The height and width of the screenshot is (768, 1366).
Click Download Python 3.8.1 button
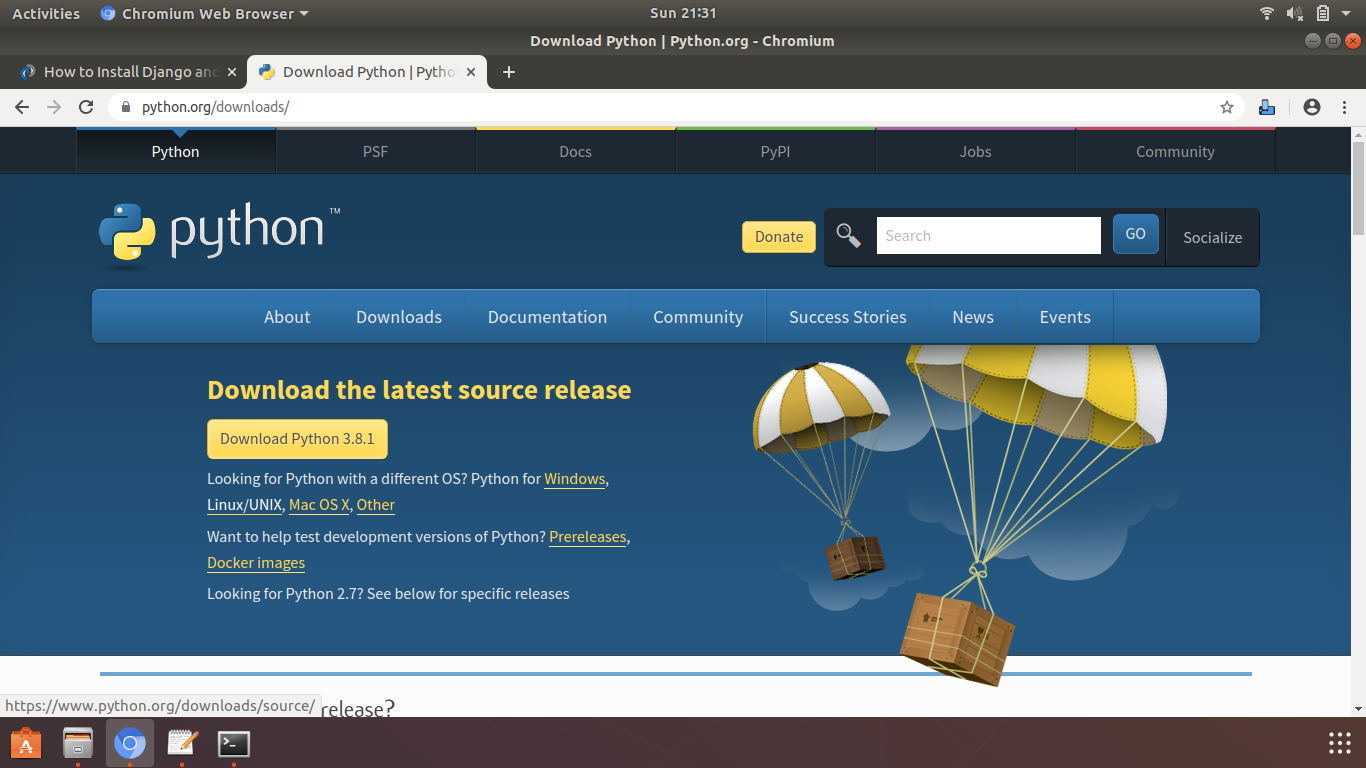(297, 439)
